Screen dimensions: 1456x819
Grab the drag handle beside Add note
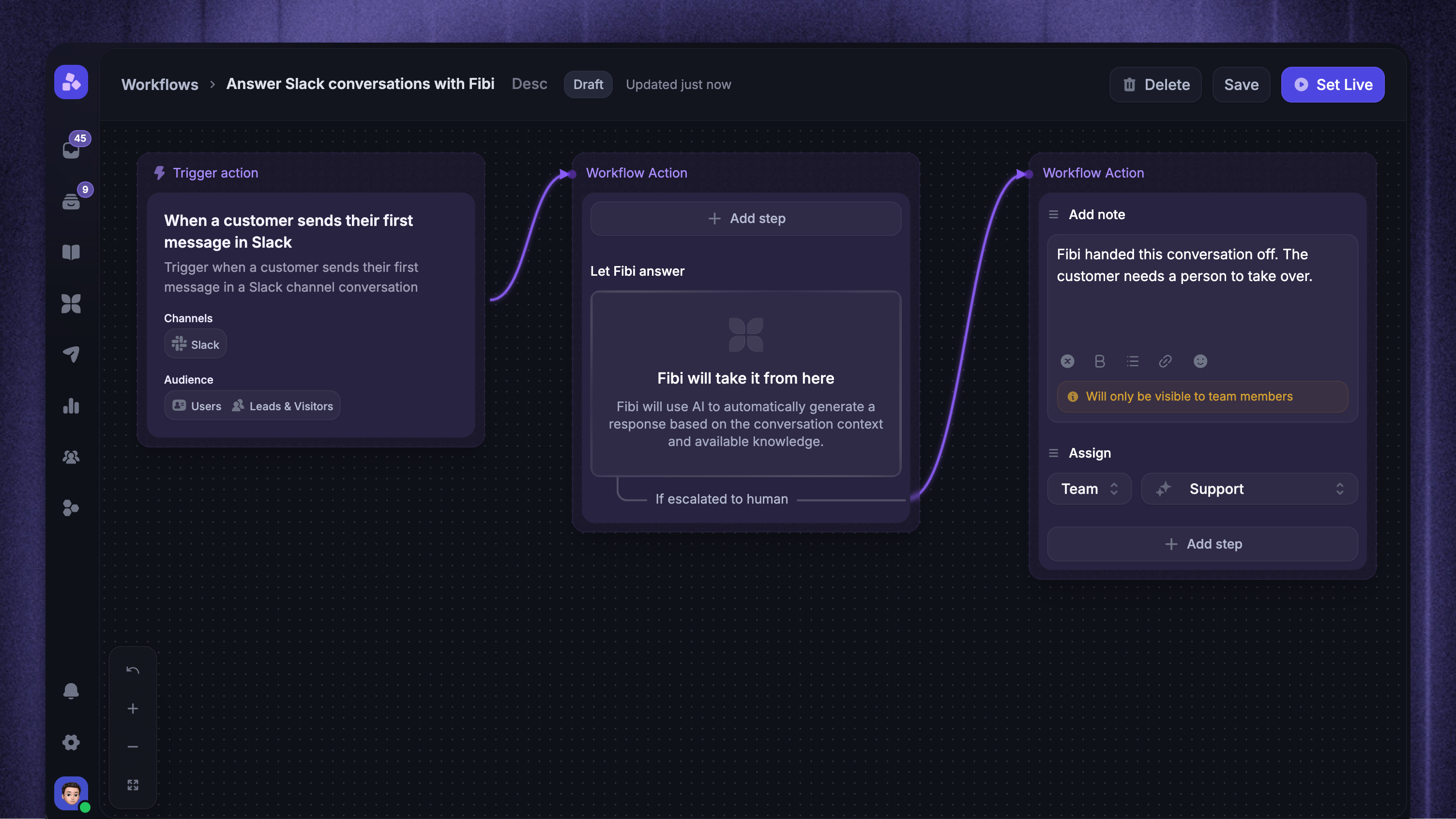1054,215
